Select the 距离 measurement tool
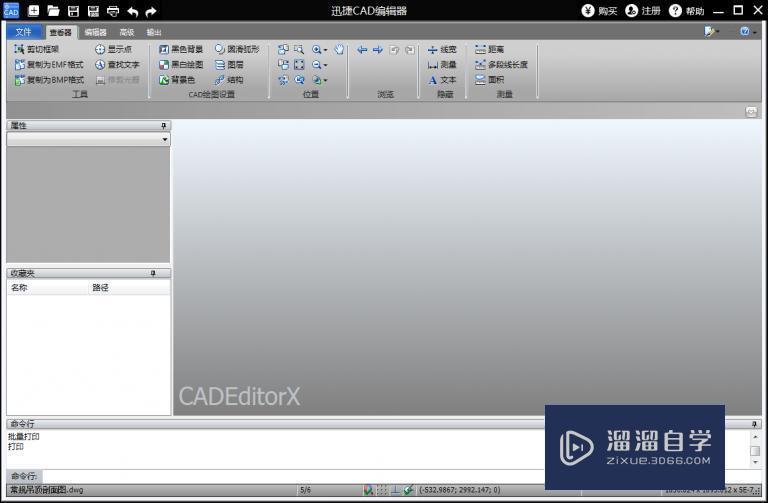 point(489,49)
